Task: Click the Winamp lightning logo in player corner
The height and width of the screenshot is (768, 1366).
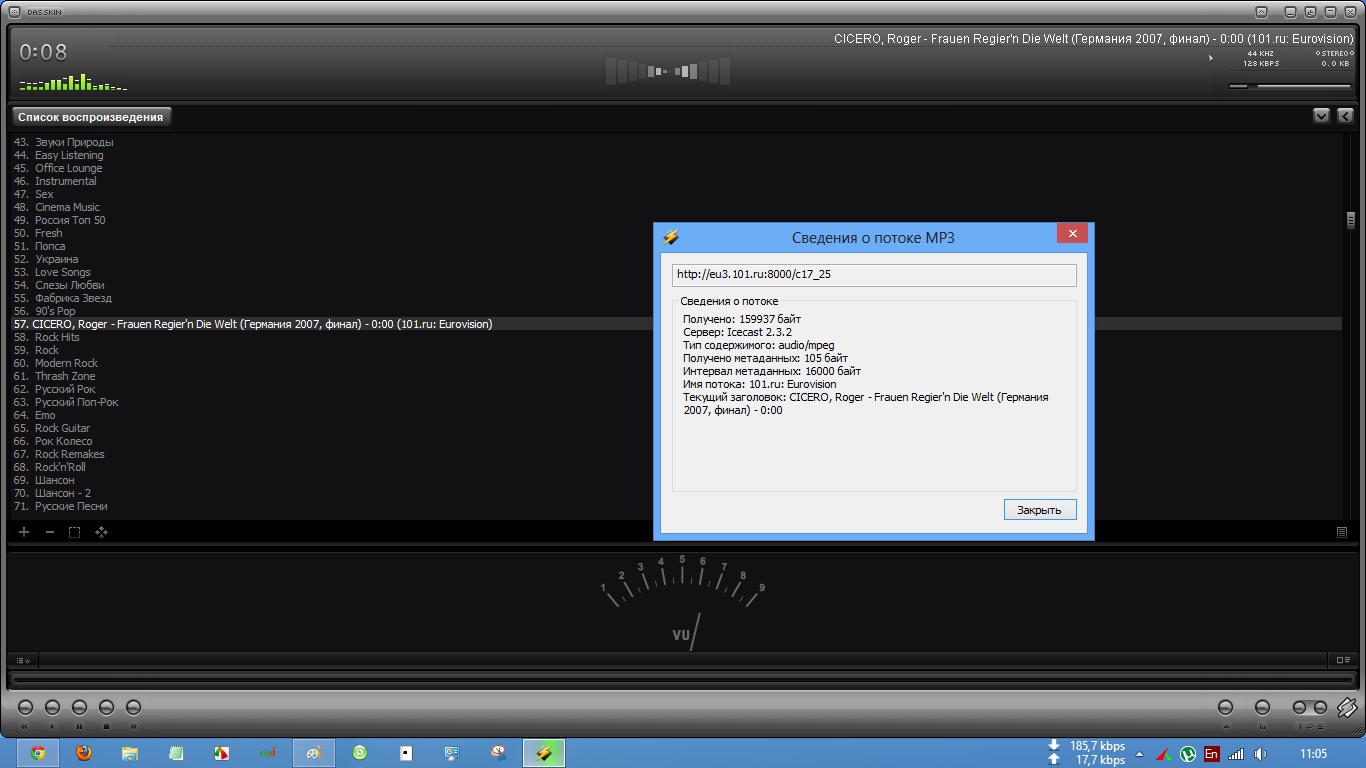Action: pos(1346,708)
